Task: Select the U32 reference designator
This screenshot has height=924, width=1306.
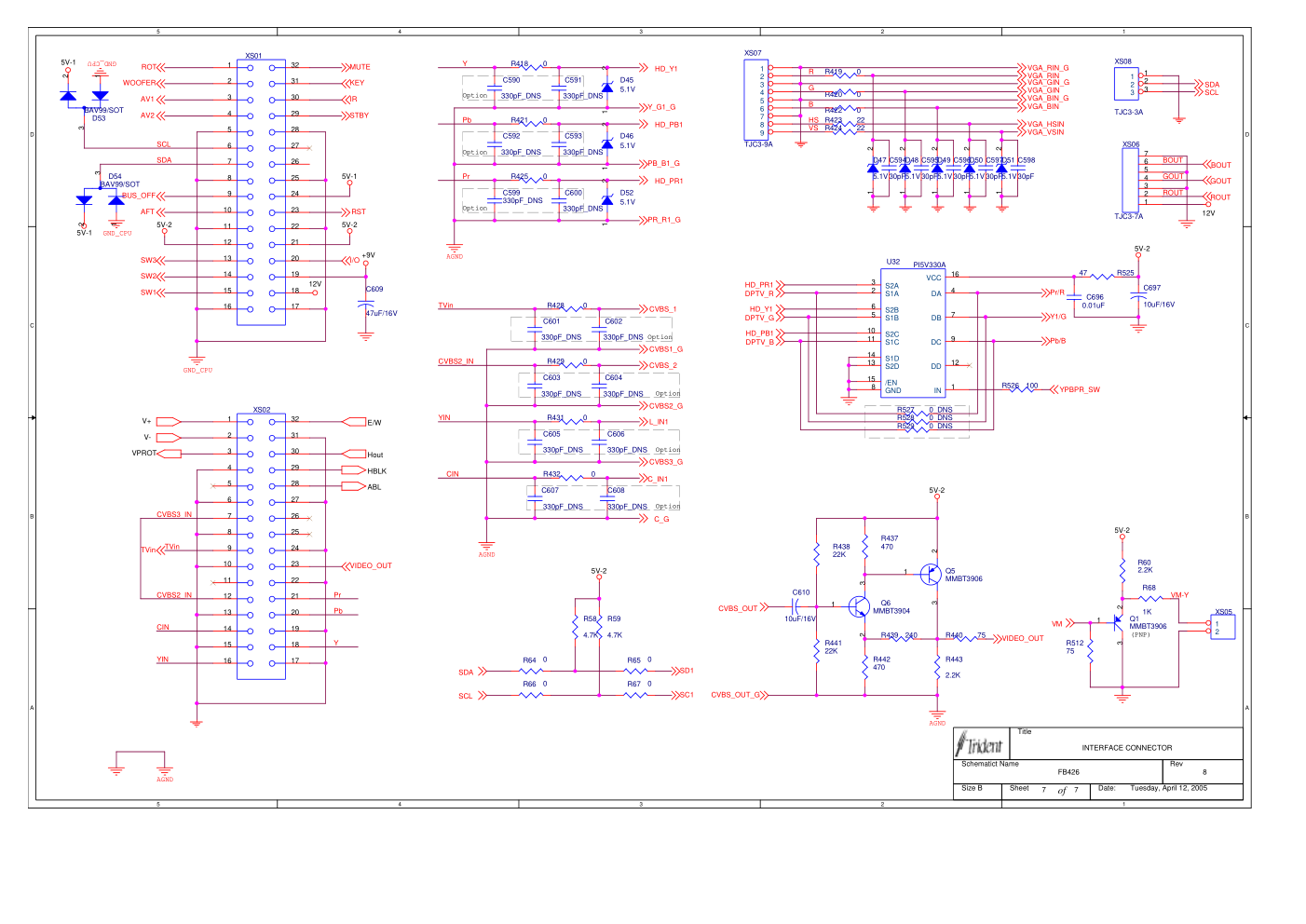Action: pos(892,262)
